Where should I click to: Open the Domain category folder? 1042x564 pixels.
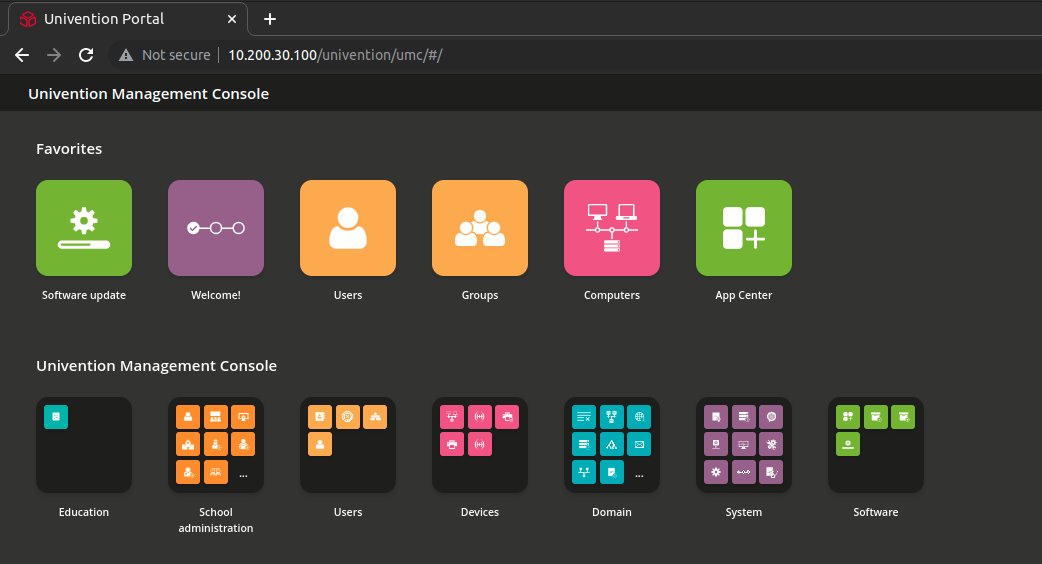coord(612,445)
